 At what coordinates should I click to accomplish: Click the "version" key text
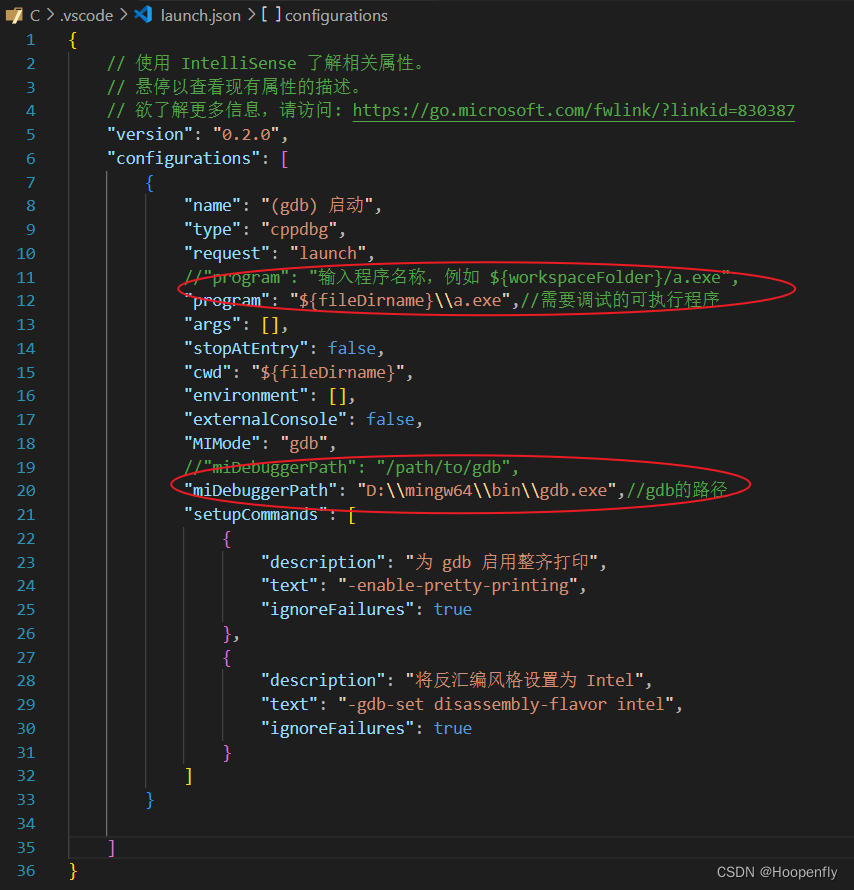click(x=150, y=135)
